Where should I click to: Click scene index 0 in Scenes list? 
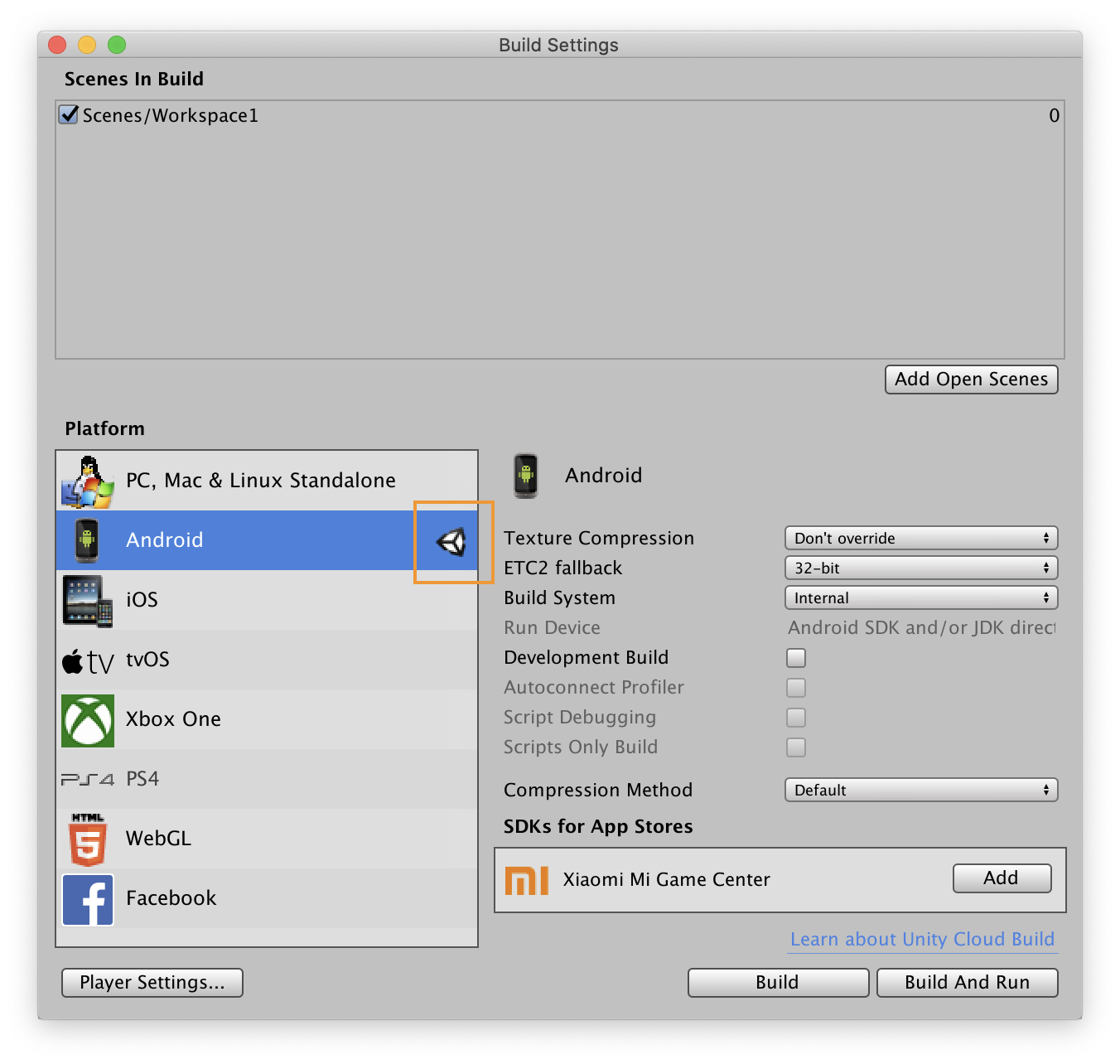[x=1054, y=116]
